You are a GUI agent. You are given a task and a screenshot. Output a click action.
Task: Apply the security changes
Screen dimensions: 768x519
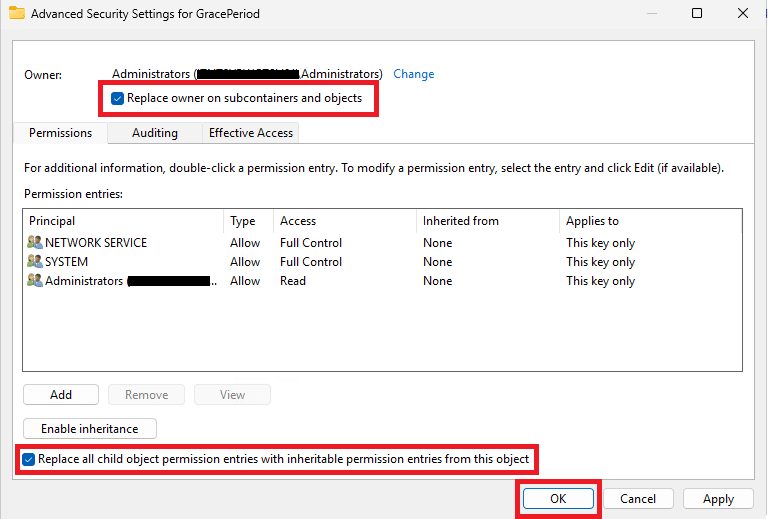tap(718, 498)
